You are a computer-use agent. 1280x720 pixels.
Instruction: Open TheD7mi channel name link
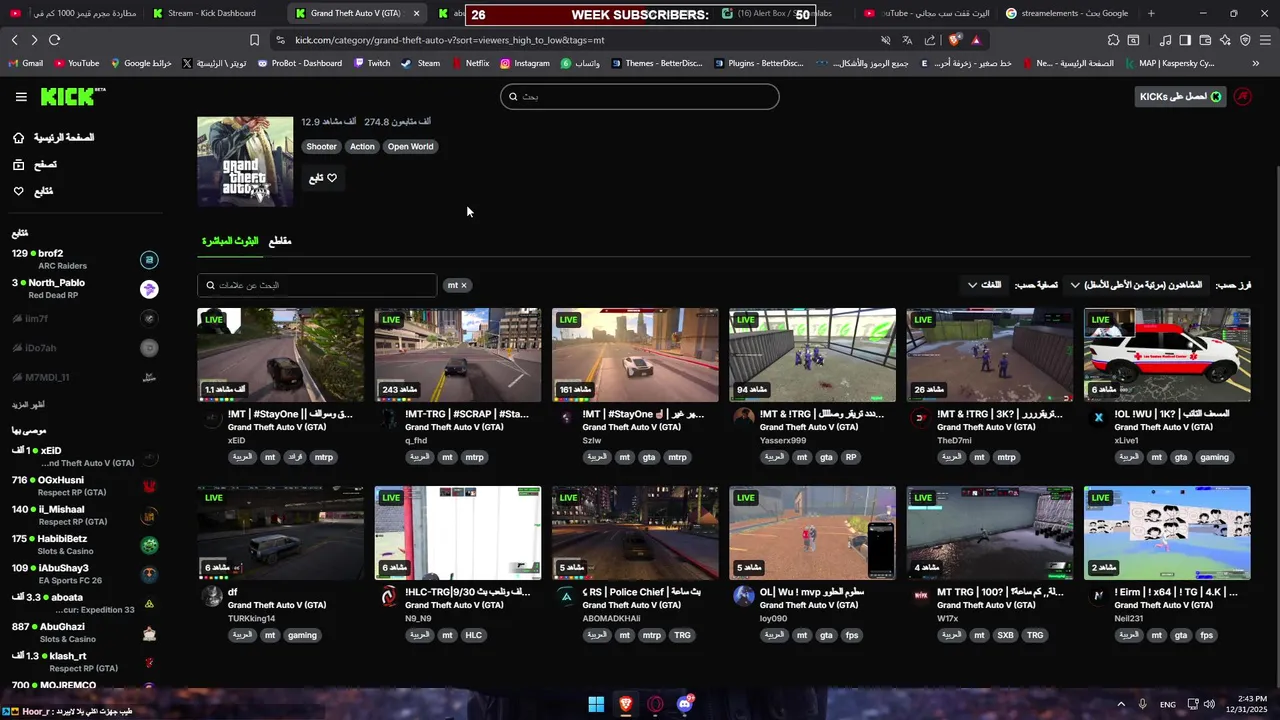click(954, 440)
